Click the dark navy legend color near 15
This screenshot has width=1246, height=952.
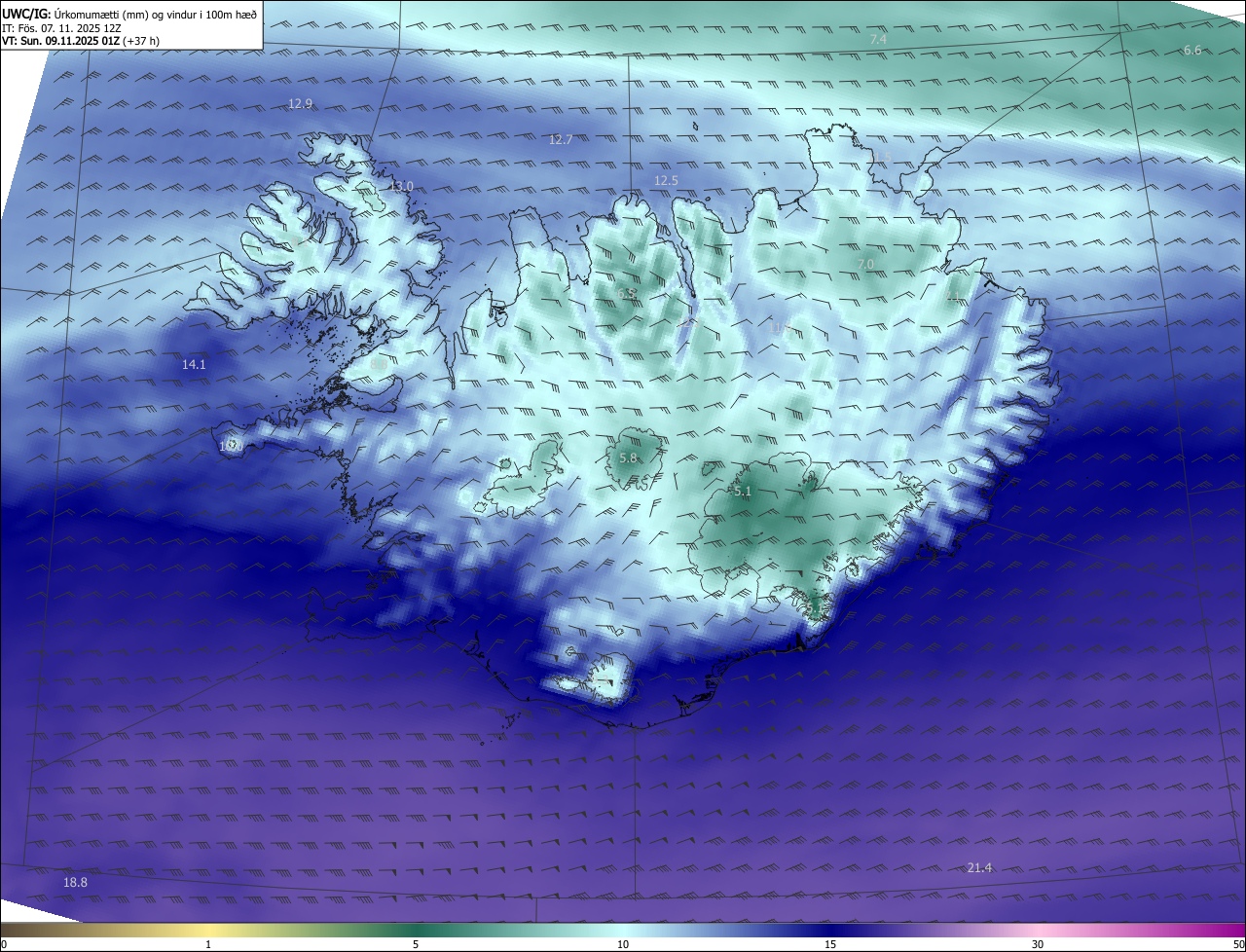pyautogui.click(x=830, y=930)
